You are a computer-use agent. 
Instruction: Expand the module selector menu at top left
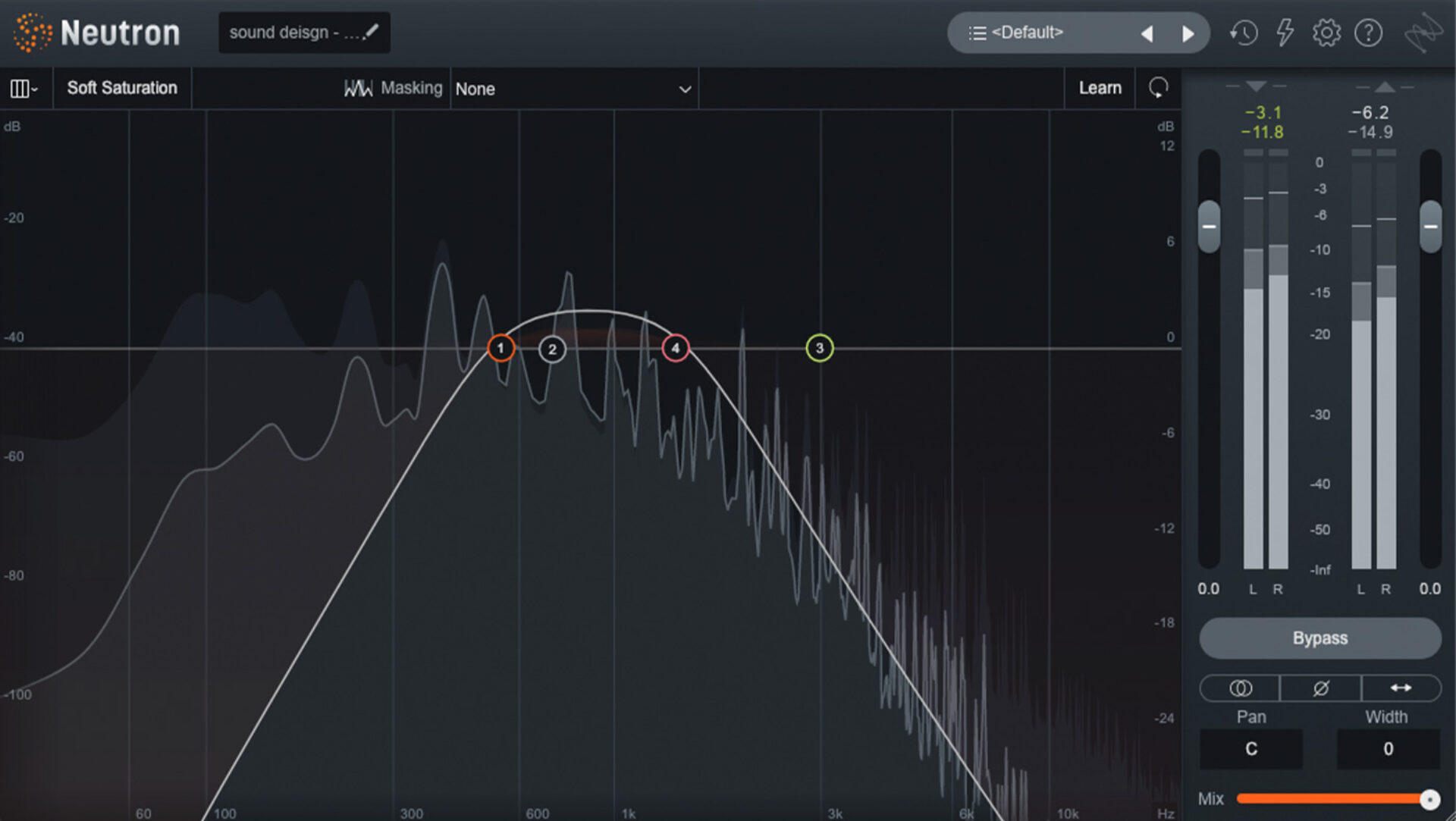[x=23, y=88]
